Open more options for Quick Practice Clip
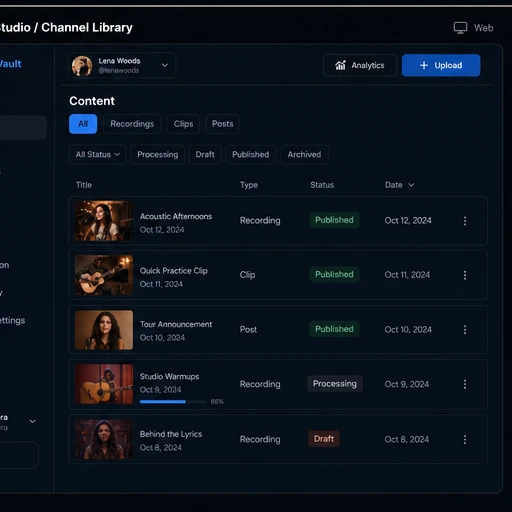The height and width of the screenshot is (512, 512). [x=465, y=275]
